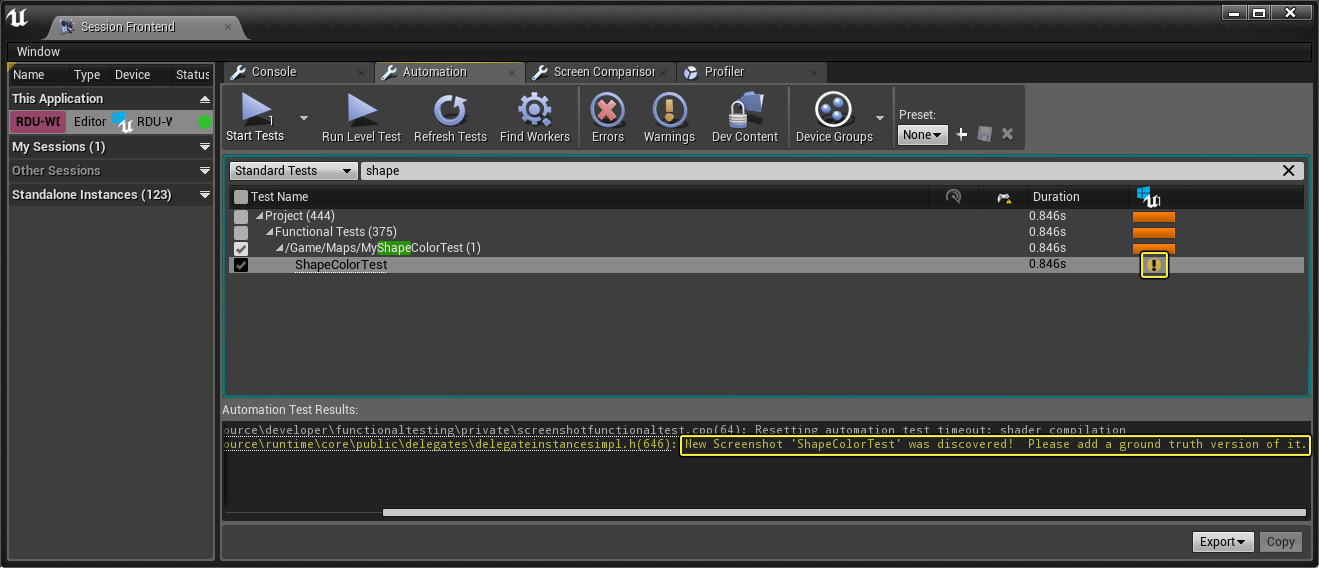
Task: Open the Preset None dropdown
Action: pyautogui.click(x=922, y=135)
